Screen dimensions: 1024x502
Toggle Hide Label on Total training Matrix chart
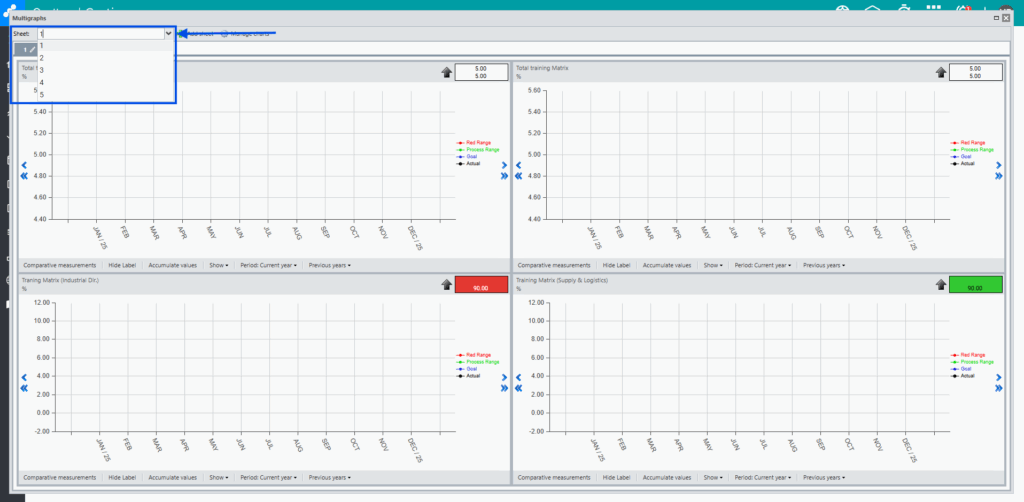616,266
